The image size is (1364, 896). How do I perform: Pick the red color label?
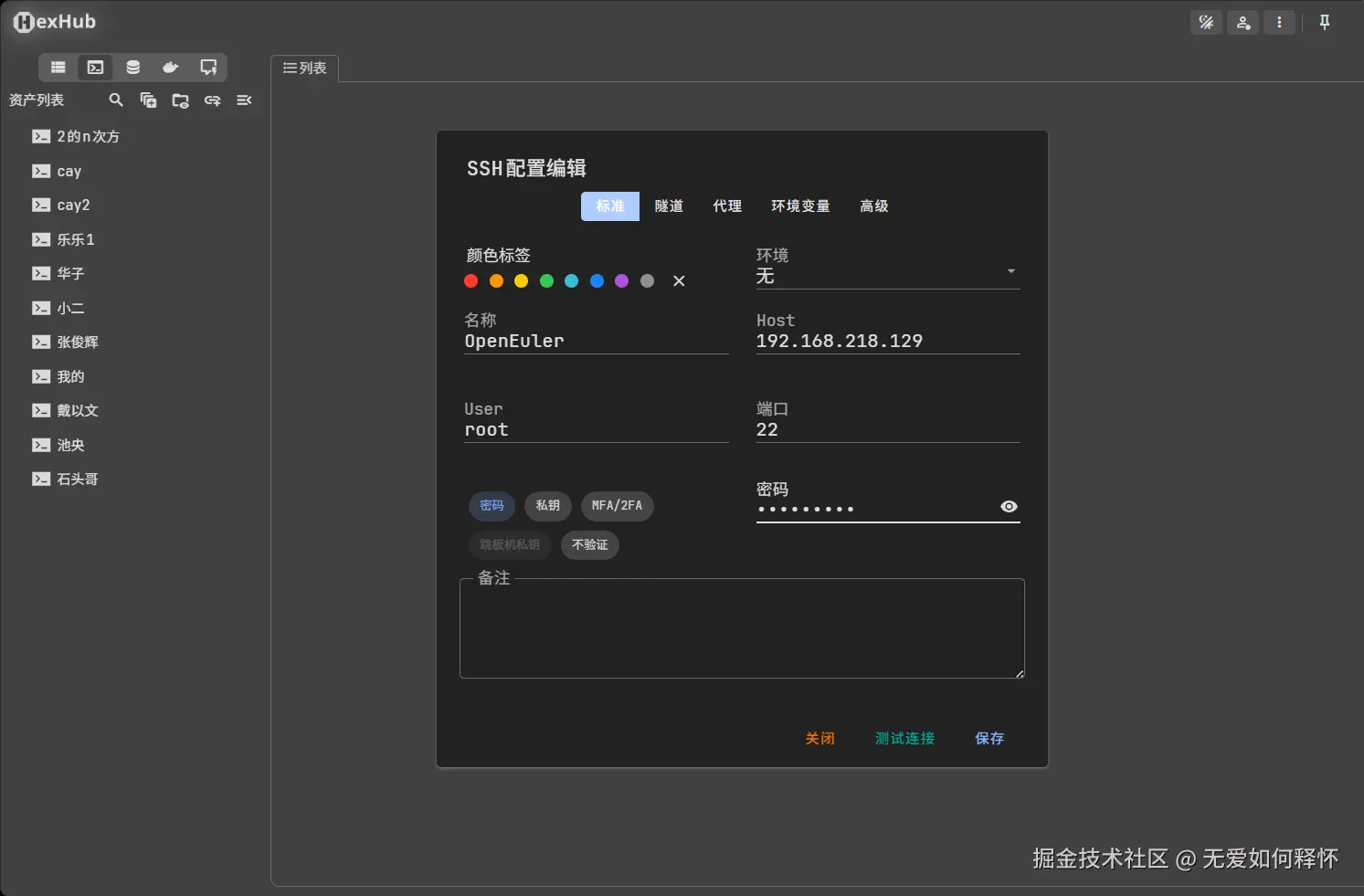coord(471,281)
